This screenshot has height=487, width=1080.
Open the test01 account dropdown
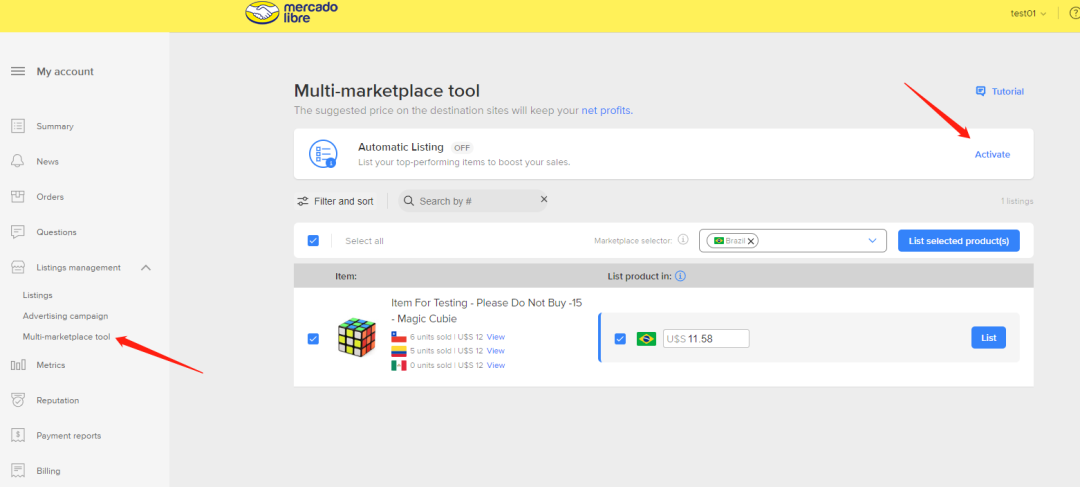[1029, 13]
